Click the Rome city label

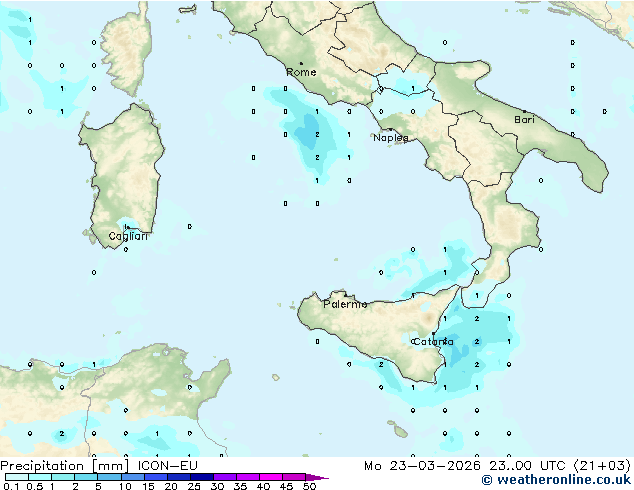[x=301, y=72]
